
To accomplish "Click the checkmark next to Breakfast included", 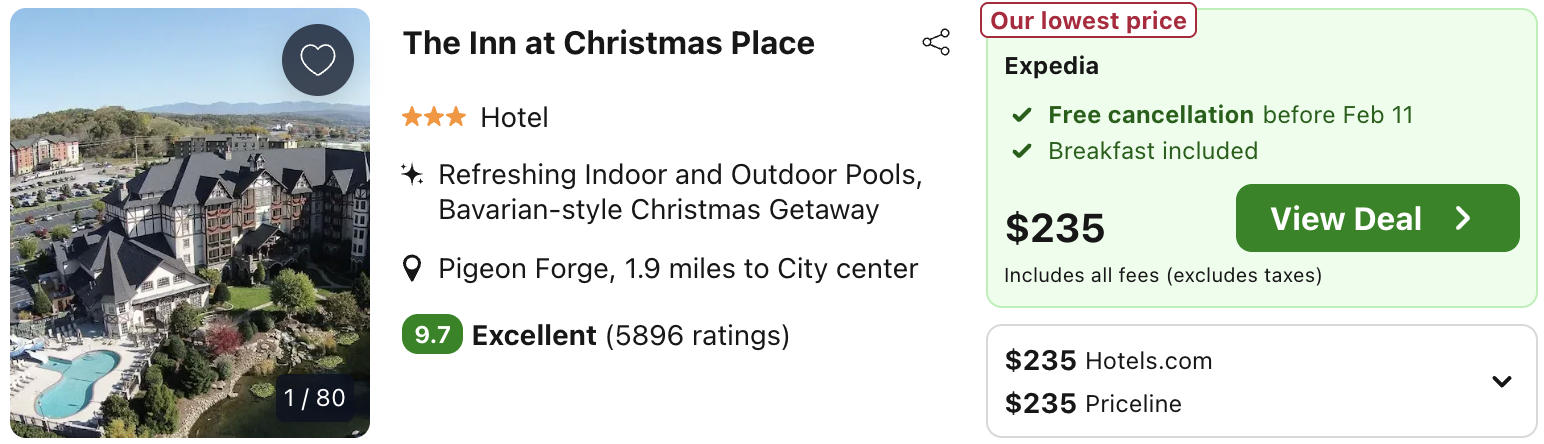I will tap(1022, 152).
